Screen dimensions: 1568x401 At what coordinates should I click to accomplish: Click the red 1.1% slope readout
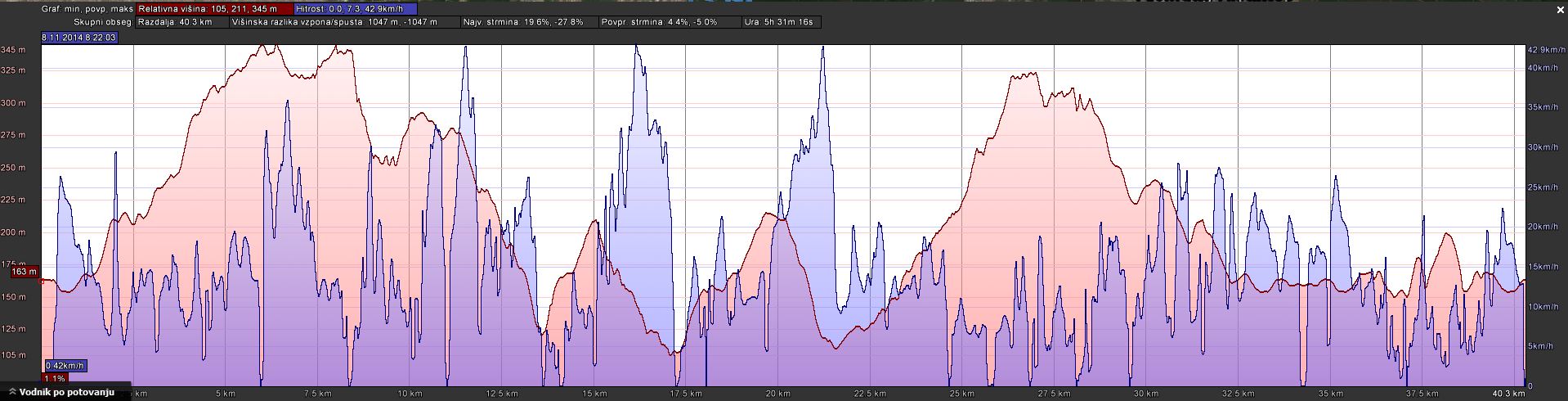[55, 379]
